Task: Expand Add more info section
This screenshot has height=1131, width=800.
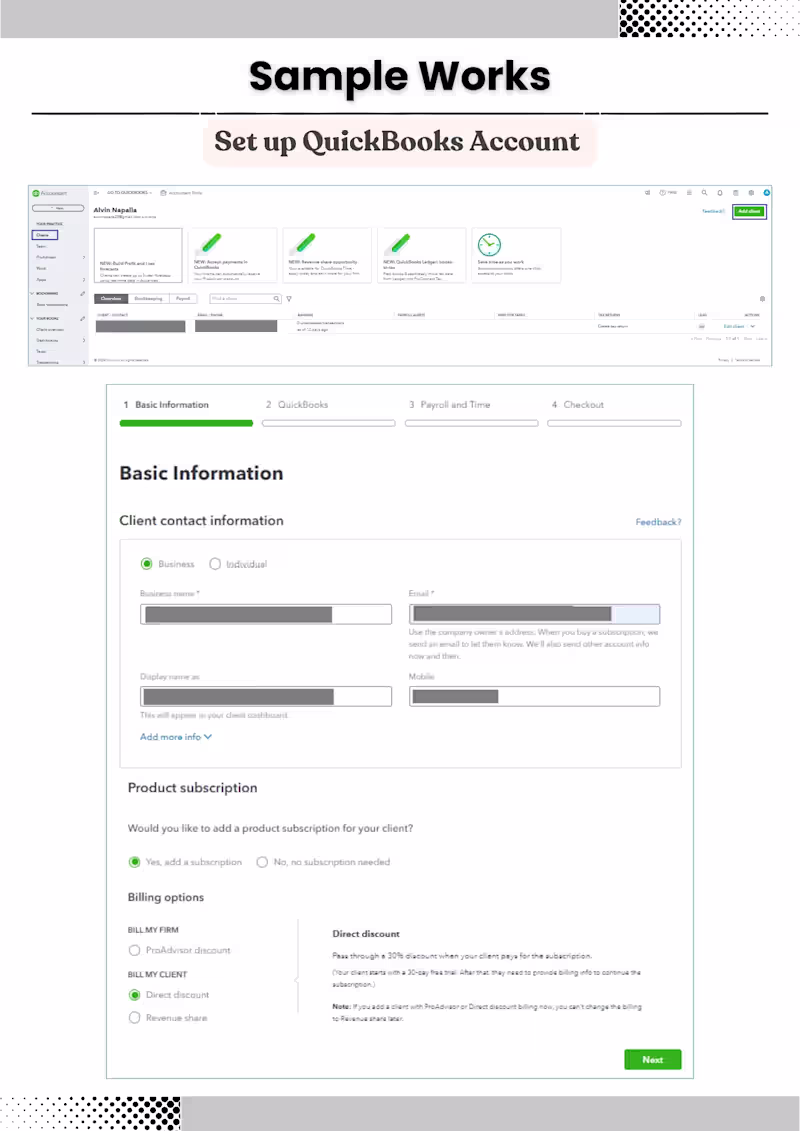Action: click(176, 737)
